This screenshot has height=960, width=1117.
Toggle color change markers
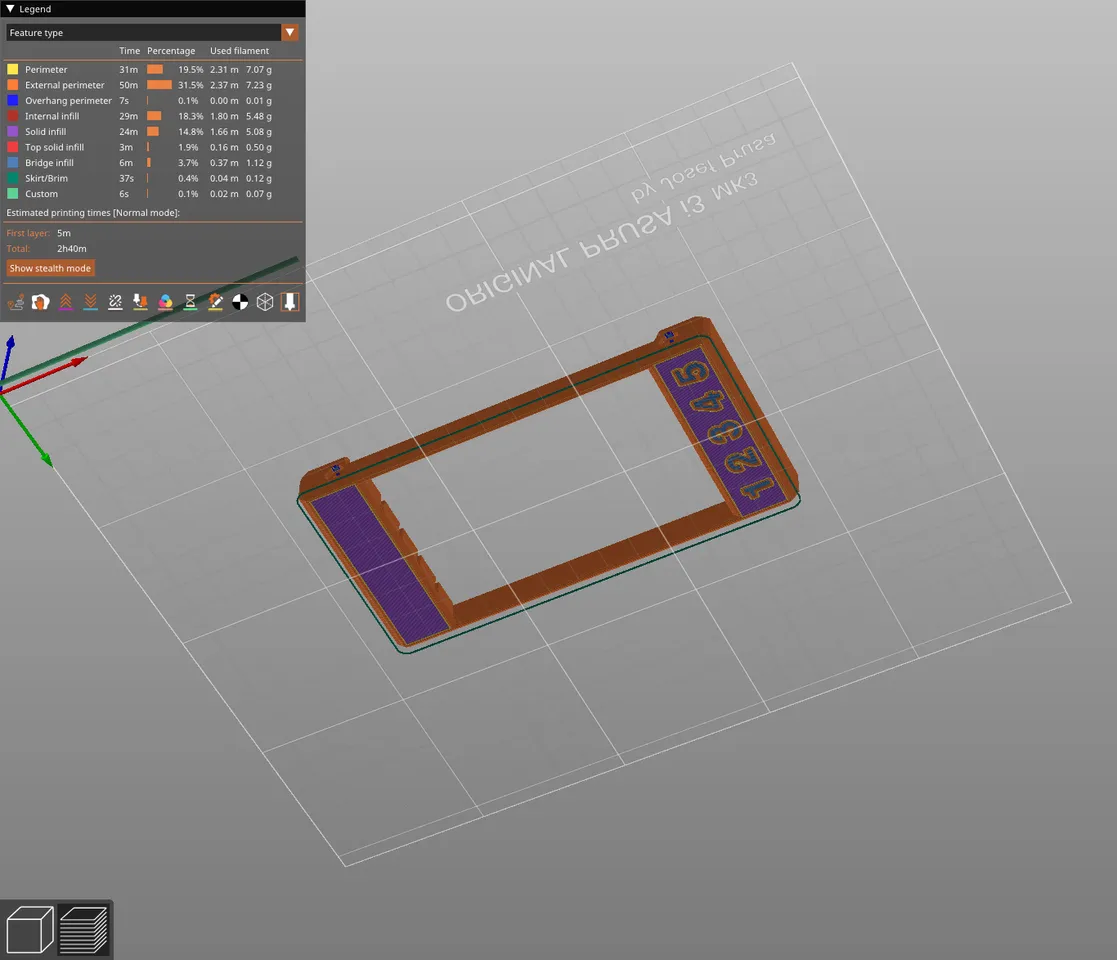(165, 301)
